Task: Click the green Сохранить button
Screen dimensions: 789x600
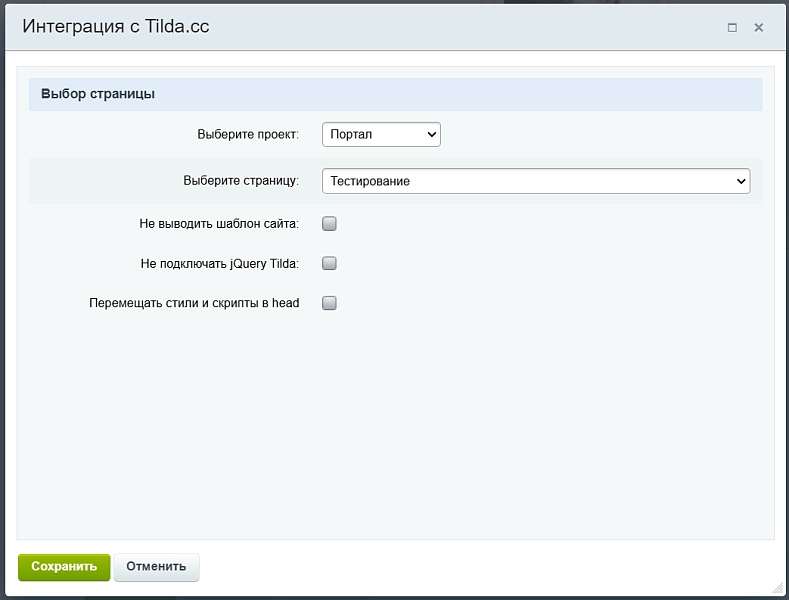Action: tap(64, 567)
